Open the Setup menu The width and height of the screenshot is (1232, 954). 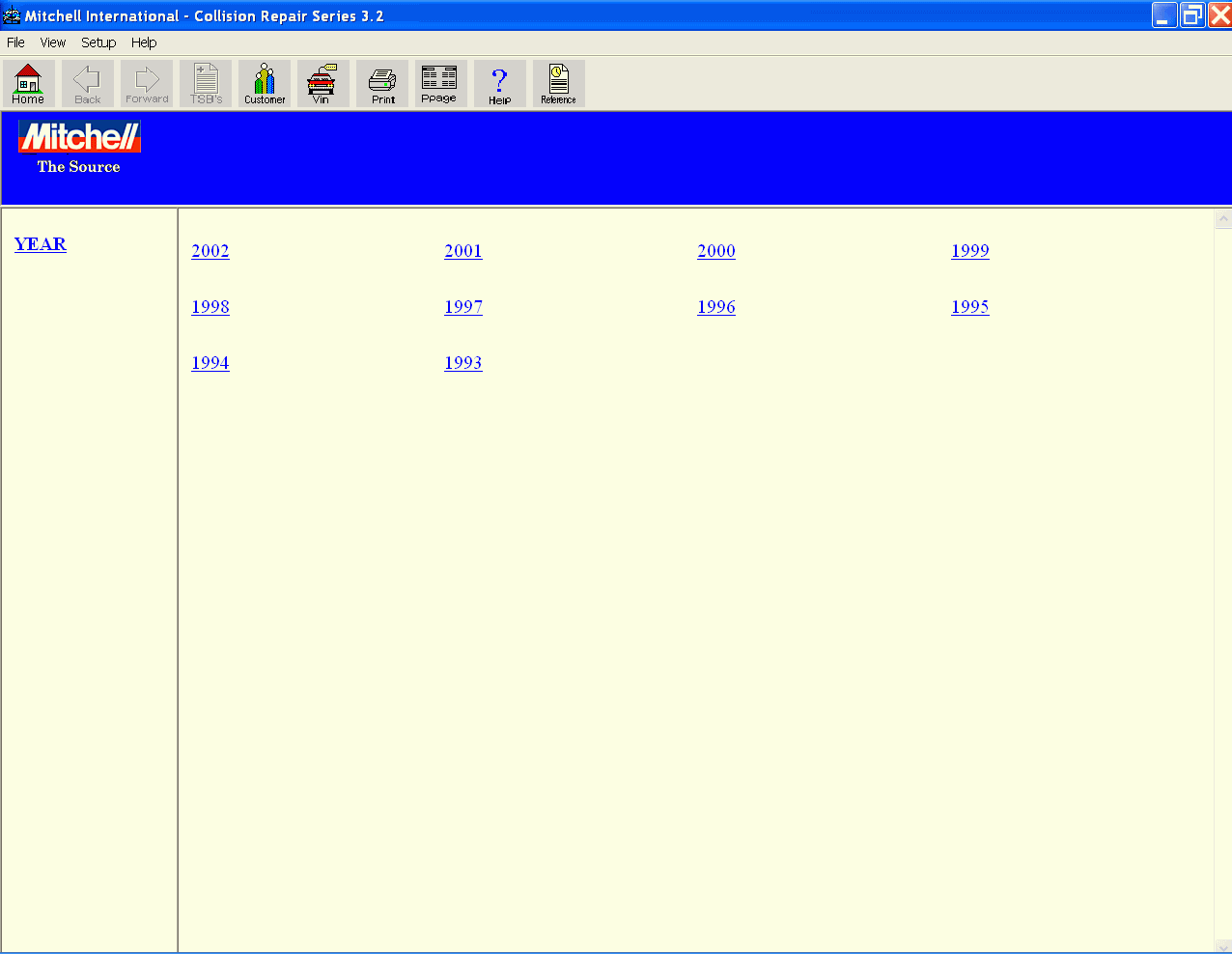click(98, 42)
